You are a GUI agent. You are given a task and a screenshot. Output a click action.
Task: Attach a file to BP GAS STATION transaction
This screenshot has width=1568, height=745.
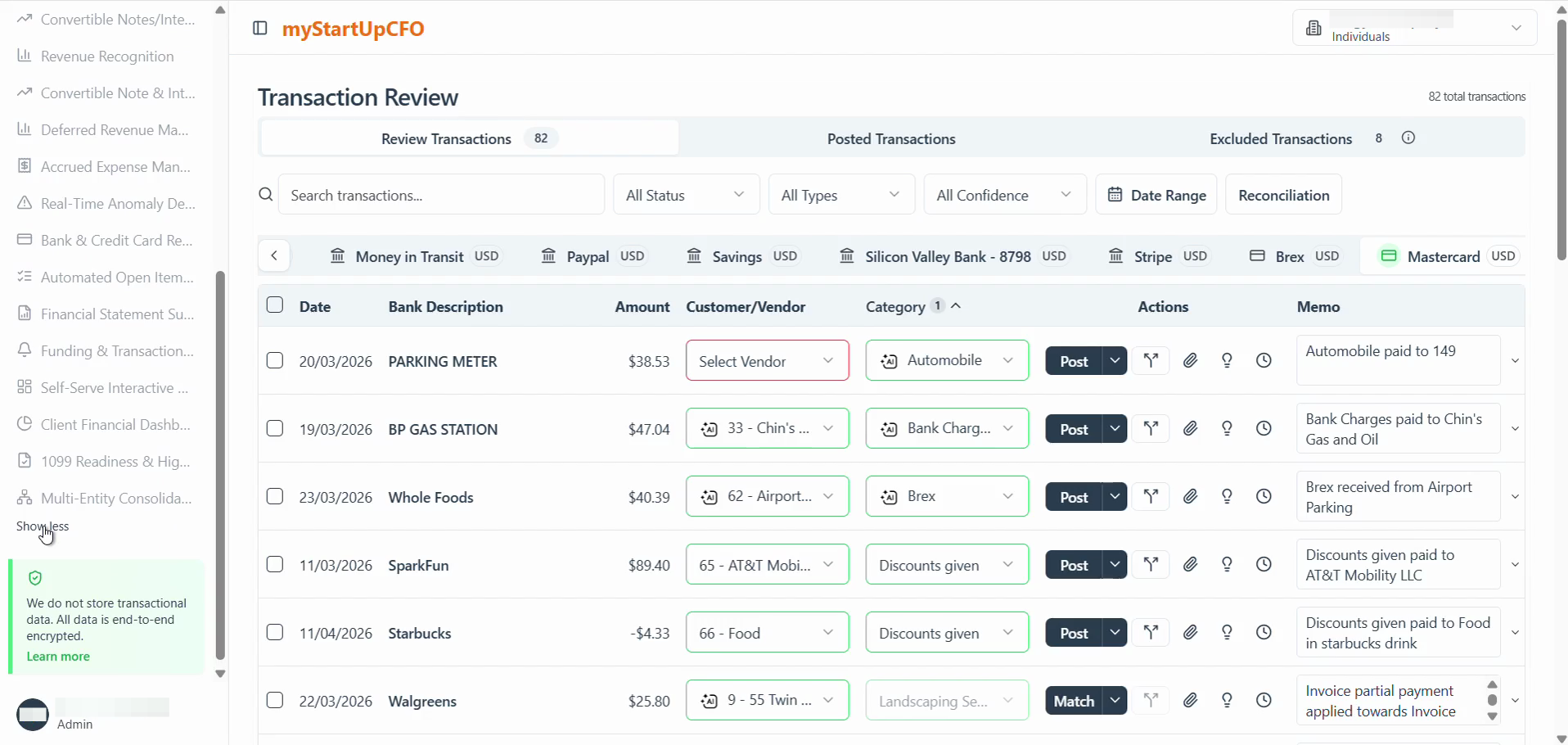click(x=1191, y=428)
